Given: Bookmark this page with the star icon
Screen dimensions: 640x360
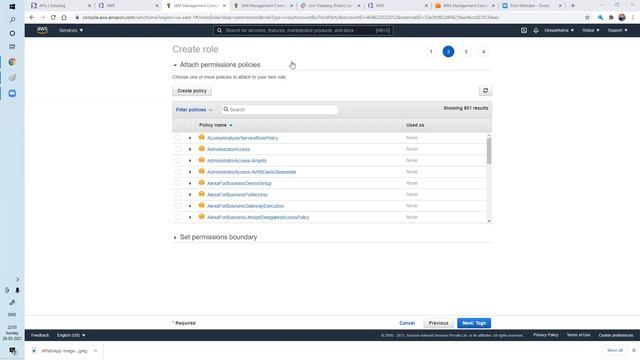Looking at the screenshot, I should pos(587,18).
